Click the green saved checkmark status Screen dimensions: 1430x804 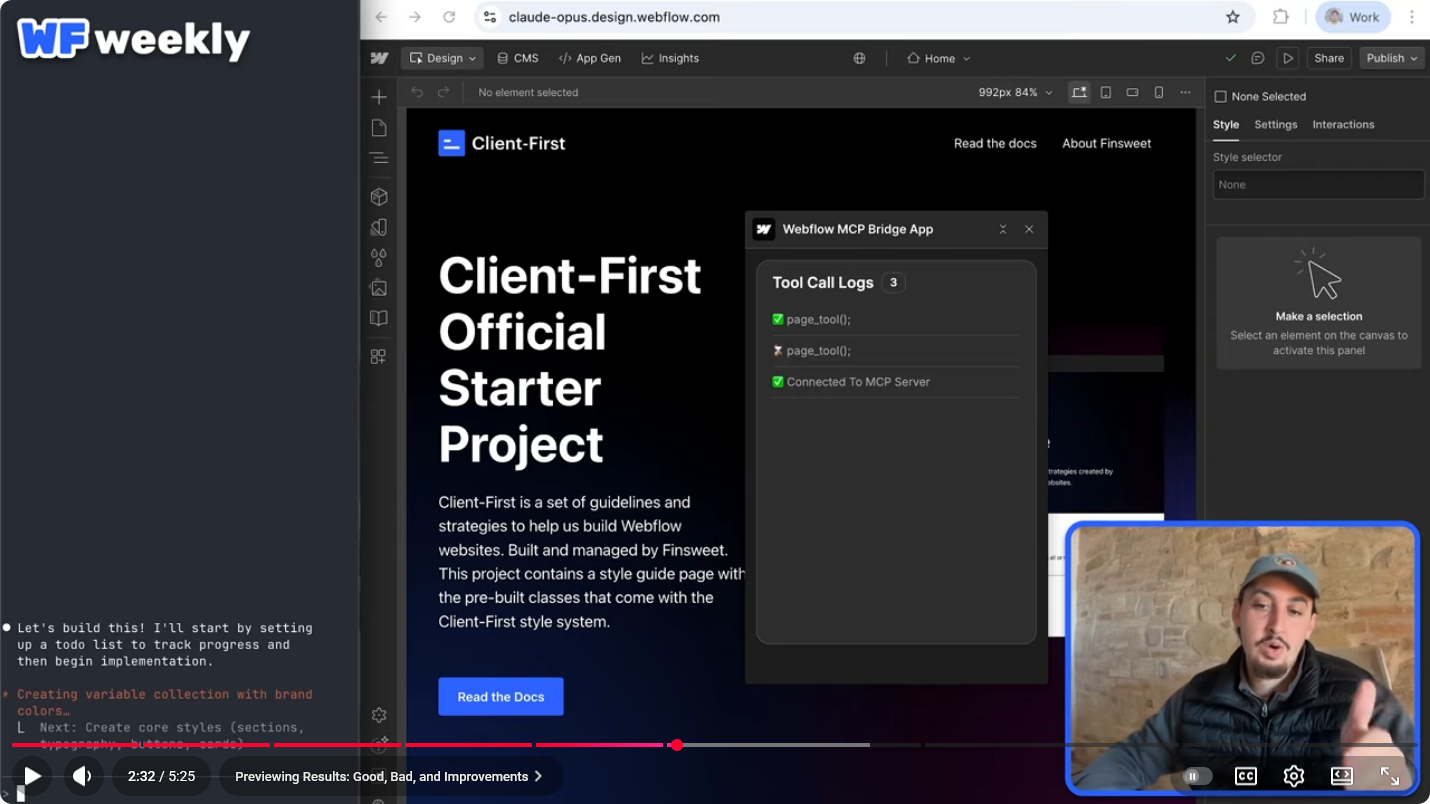point(1231,58)
